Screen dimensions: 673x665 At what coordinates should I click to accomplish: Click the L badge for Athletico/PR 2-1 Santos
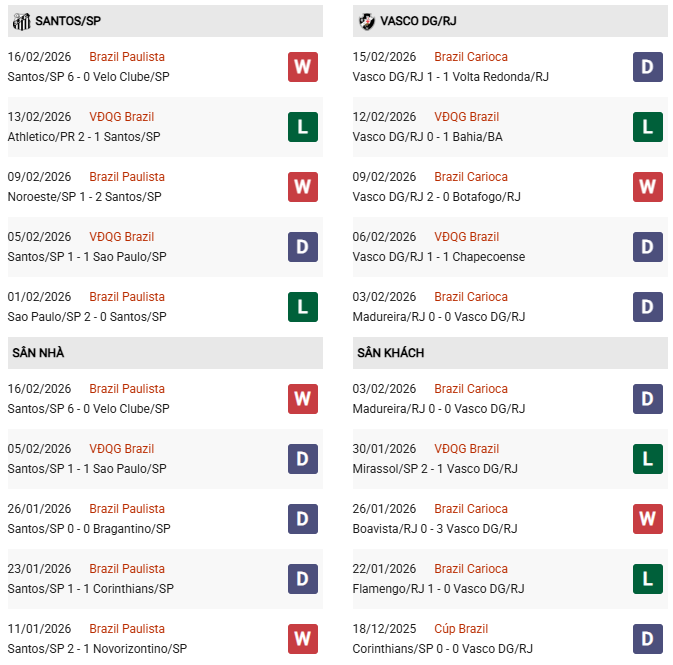302,127
